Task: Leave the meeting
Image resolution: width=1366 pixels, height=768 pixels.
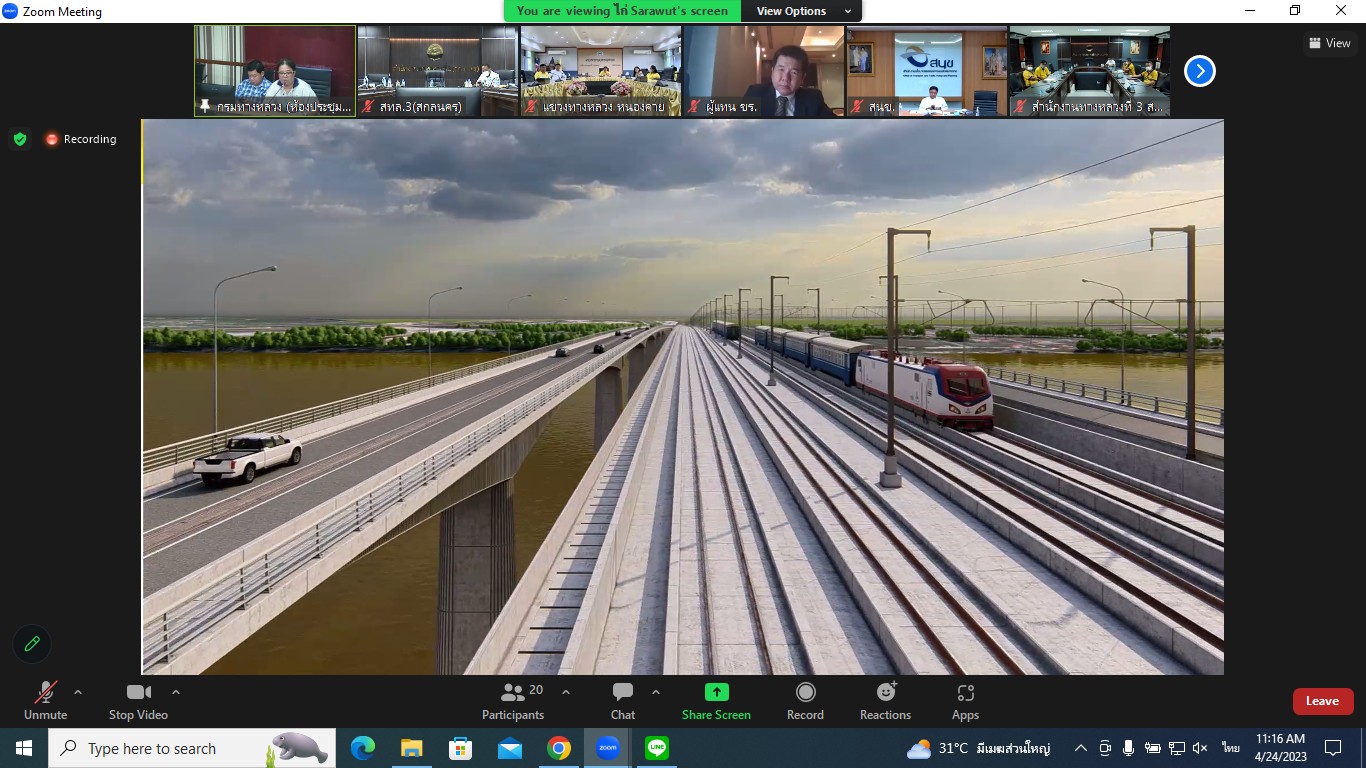Action: pyautogui.click(x=1322, y=701)
